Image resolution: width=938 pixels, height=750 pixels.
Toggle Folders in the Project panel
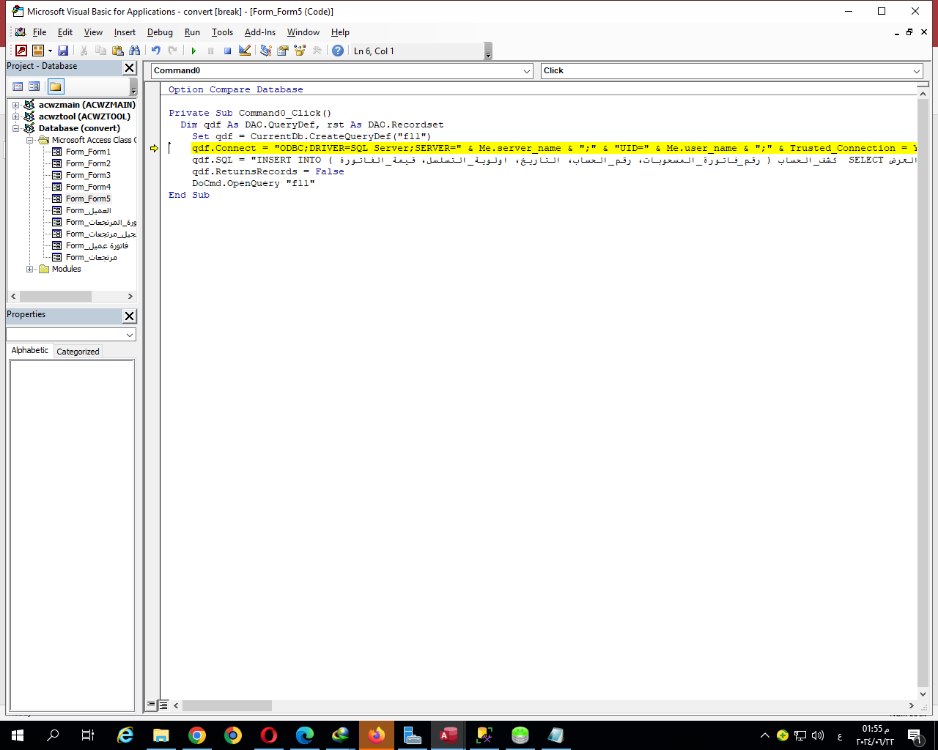56,87
